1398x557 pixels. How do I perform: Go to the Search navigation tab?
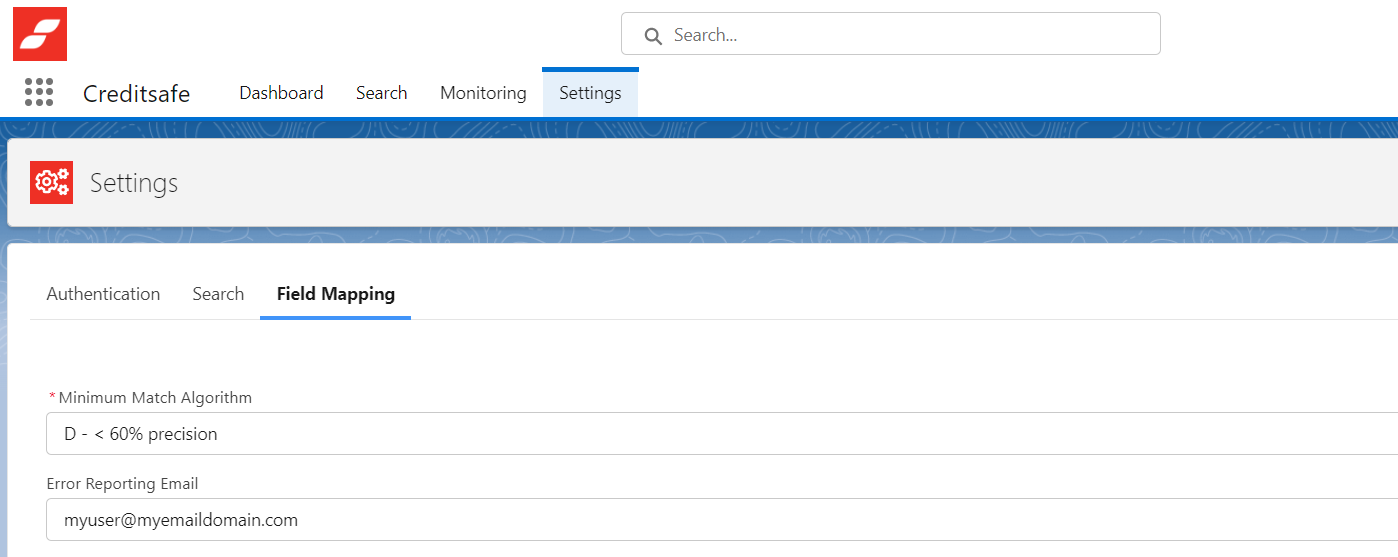pos(381,93)
